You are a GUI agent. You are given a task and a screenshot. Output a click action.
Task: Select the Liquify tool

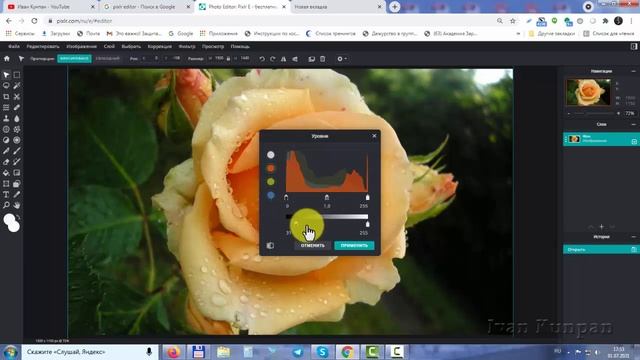click(6, 107)
